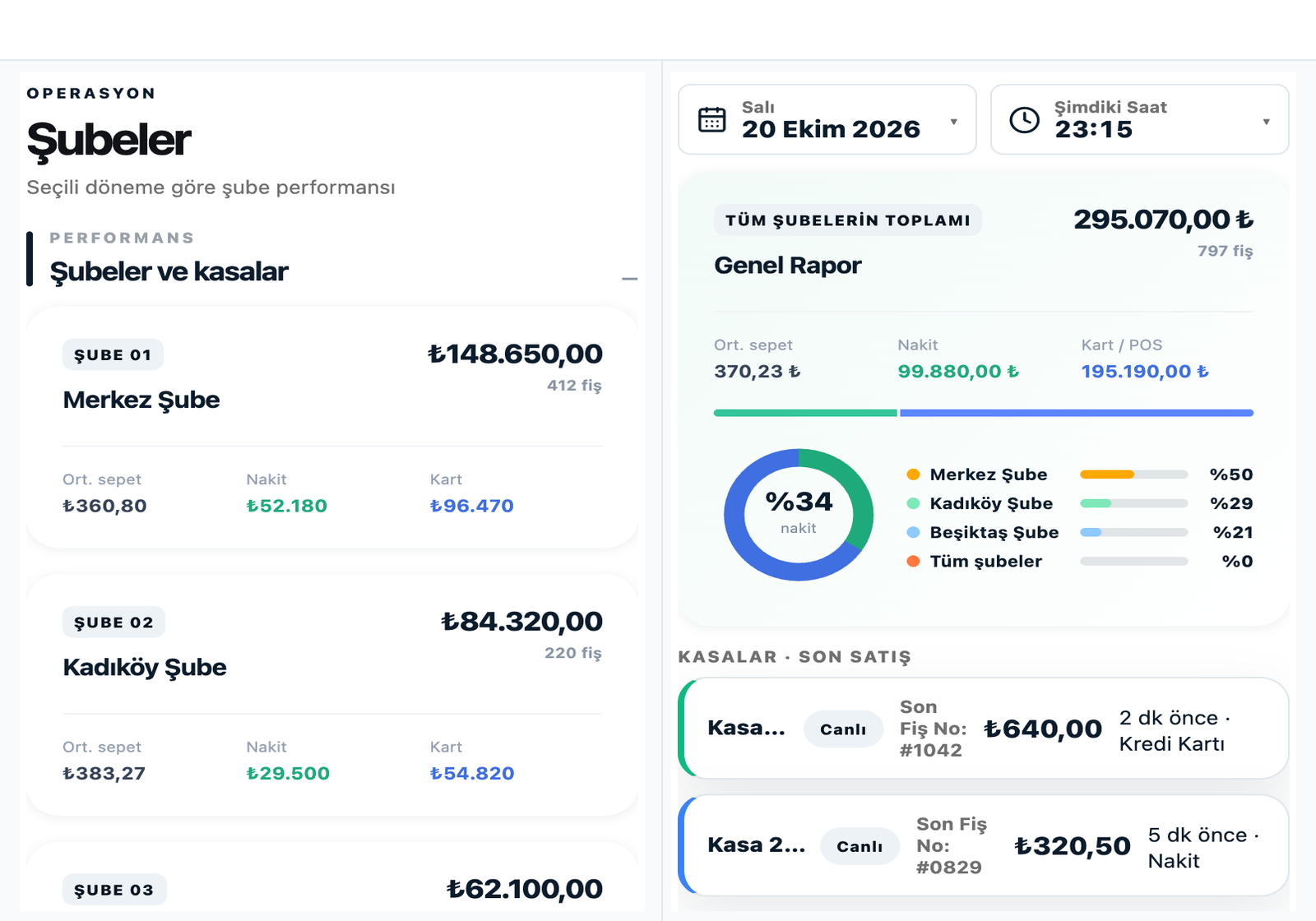This screenshot has height=921, width=1316.
Task: Open the Kadıköy Şube card
Action: (332, 695)
